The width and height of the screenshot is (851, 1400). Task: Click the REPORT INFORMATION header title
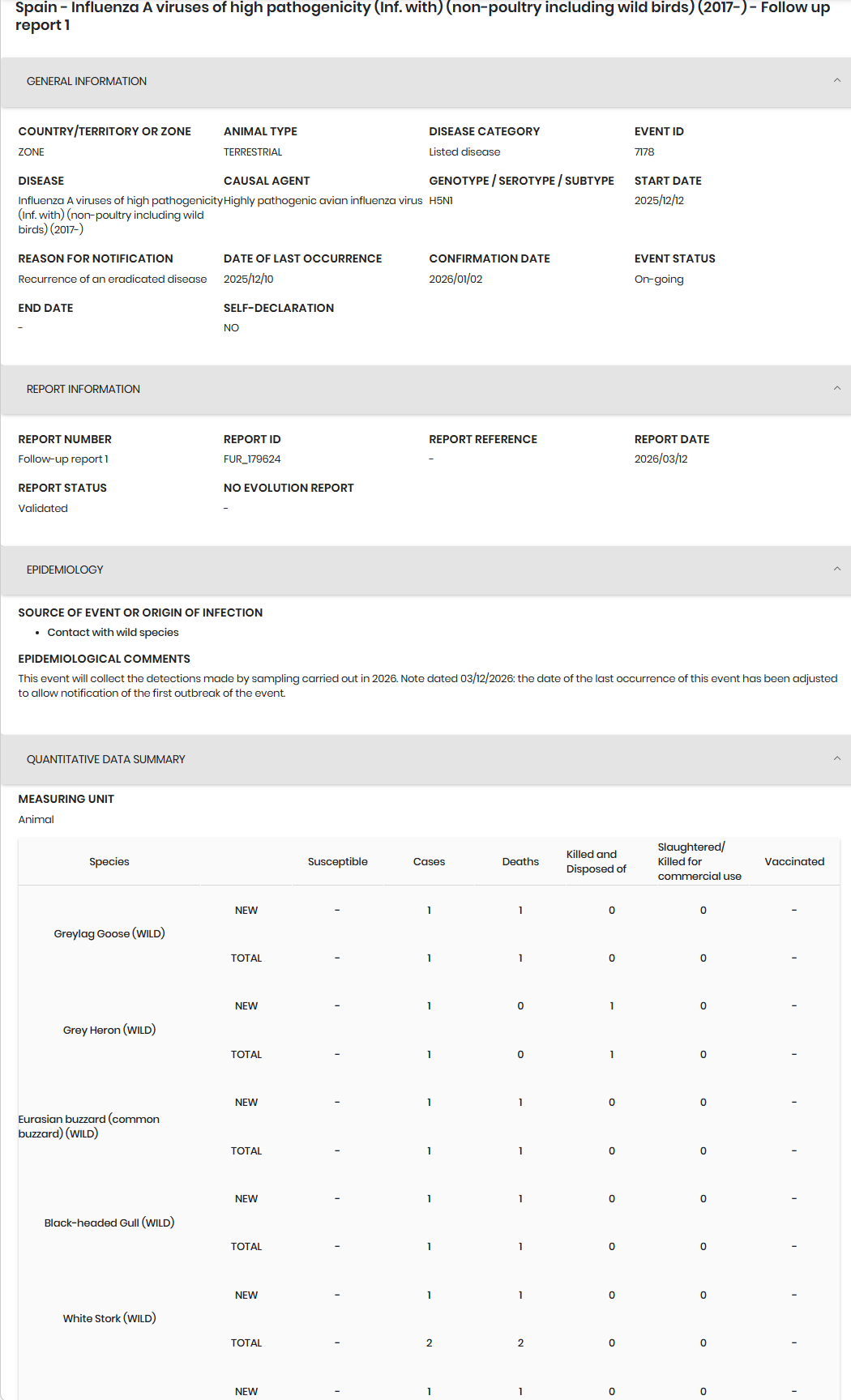click(x=83, y=390)
